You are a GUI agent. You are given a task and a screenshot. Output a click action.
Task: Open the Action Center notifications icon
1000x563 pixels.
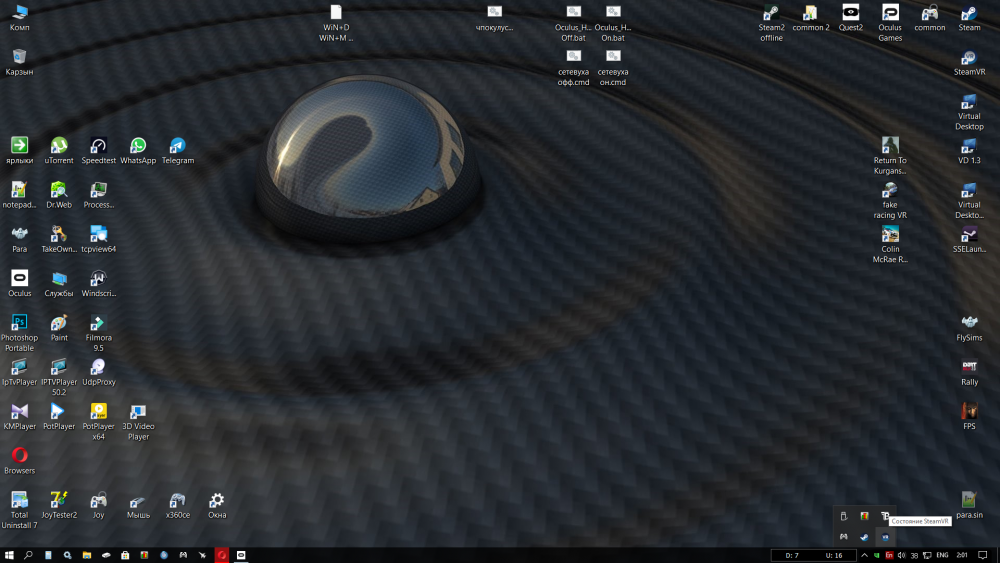[x=983, y=555]
